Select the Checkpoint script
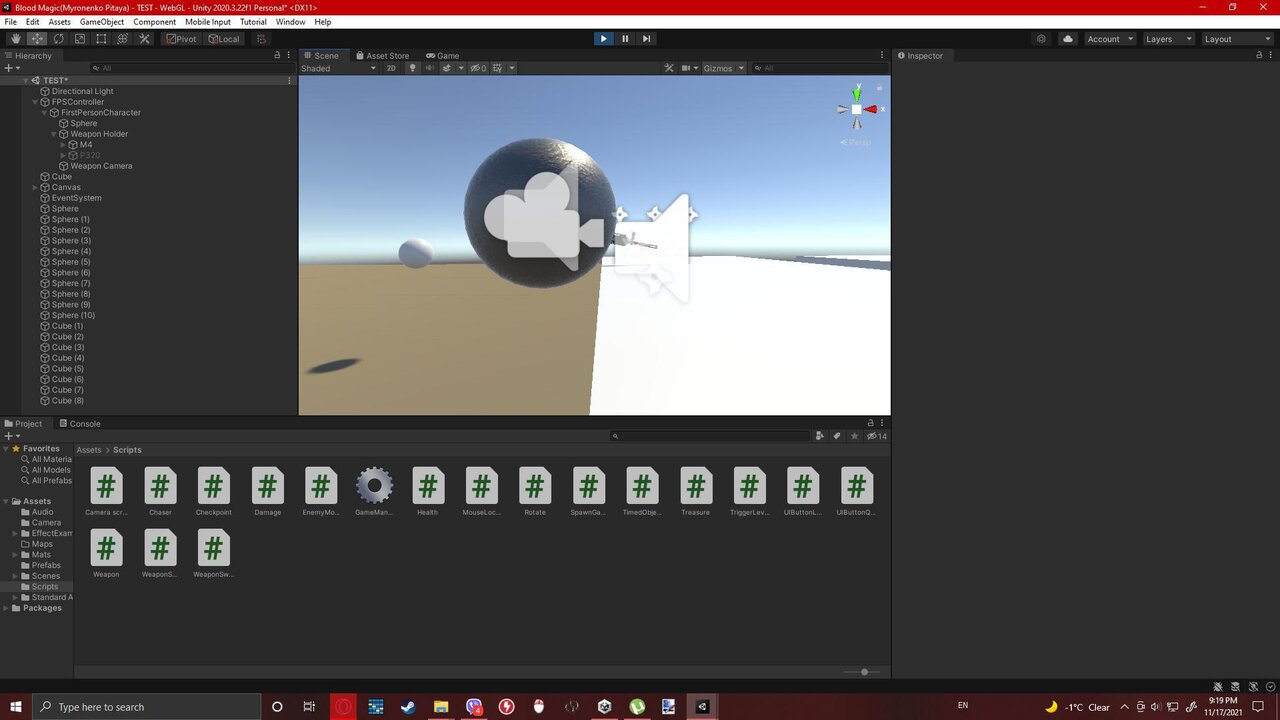 (213, 491)
